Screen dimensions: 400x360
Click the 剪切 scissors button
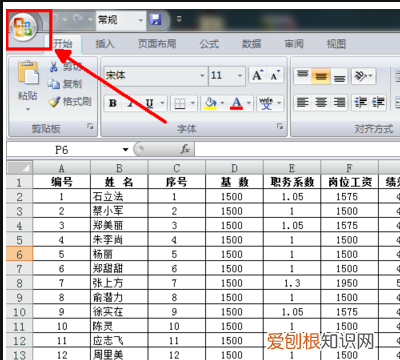66,67
